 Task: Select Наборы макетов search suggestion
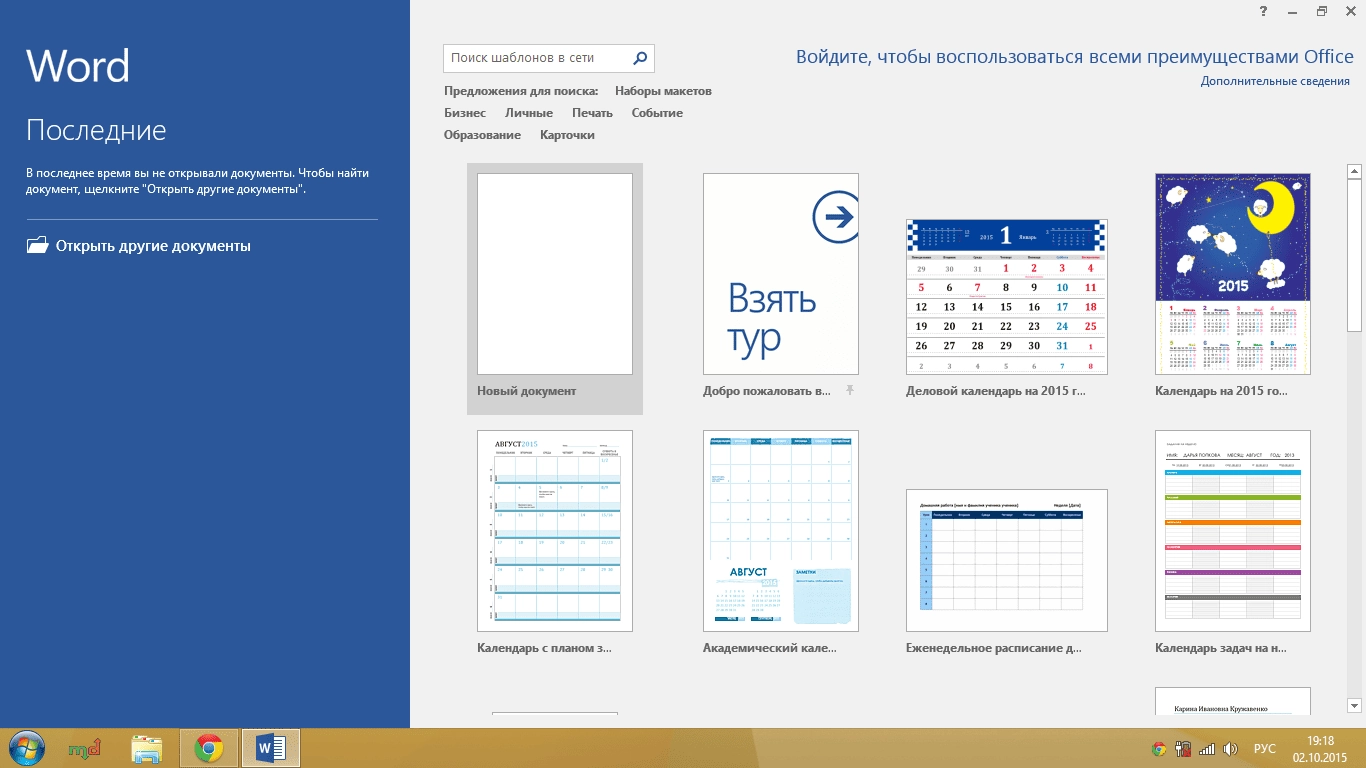pyautogui.click(x=663, y=91)
